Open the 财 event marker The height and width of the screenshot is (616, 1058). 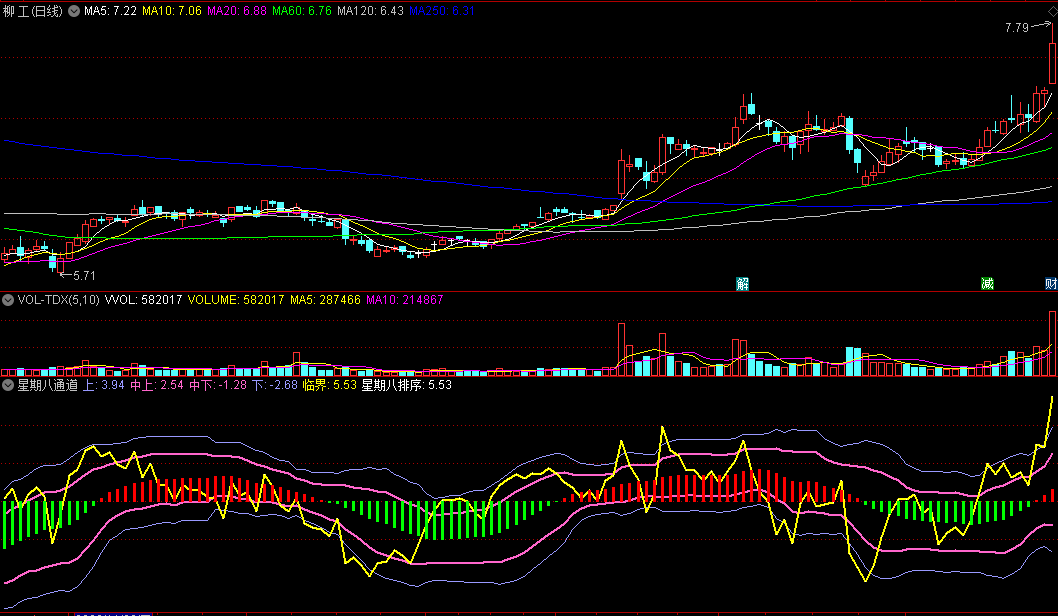[x=1051, y=283]
